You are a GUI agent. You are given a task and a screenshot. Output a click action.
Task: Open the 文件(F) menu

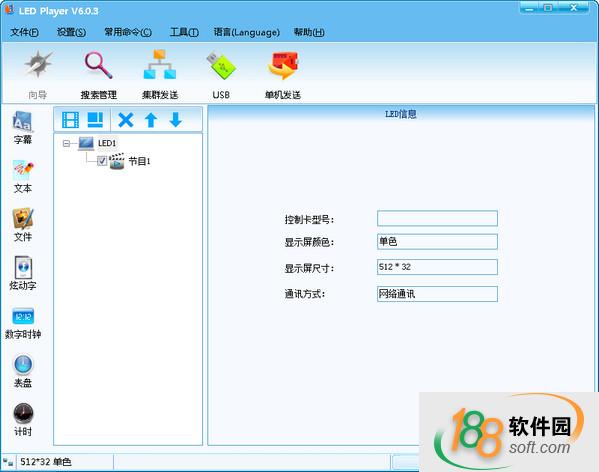pos(24,32)
